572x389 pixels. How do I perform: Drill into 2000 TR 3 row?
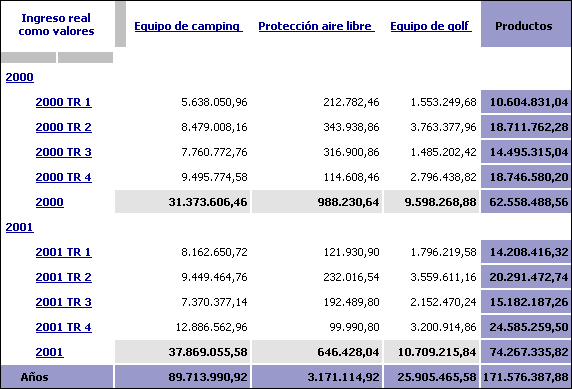(x=63, y=152)
